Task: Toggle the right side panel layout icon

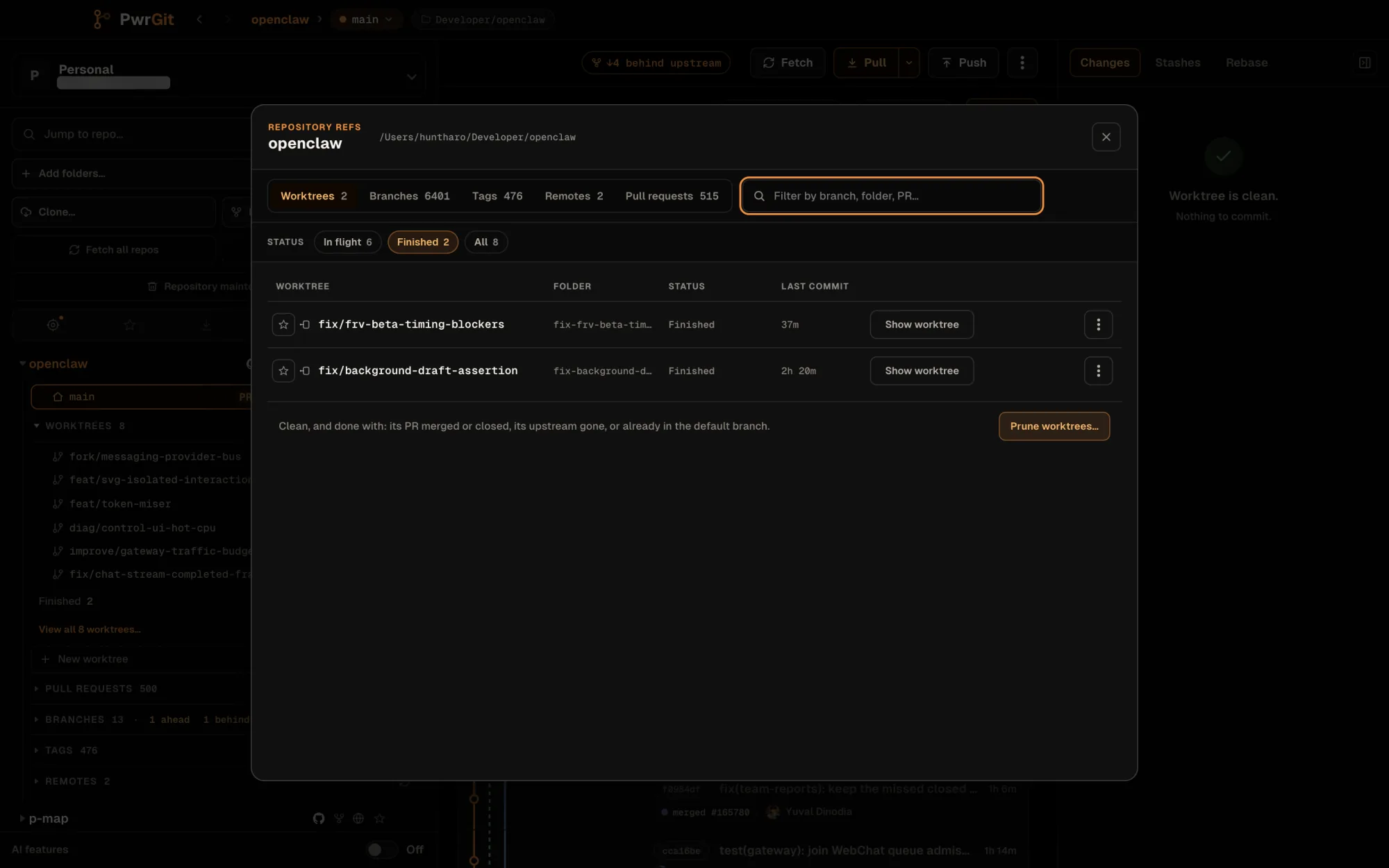Action: [1364, 62]
